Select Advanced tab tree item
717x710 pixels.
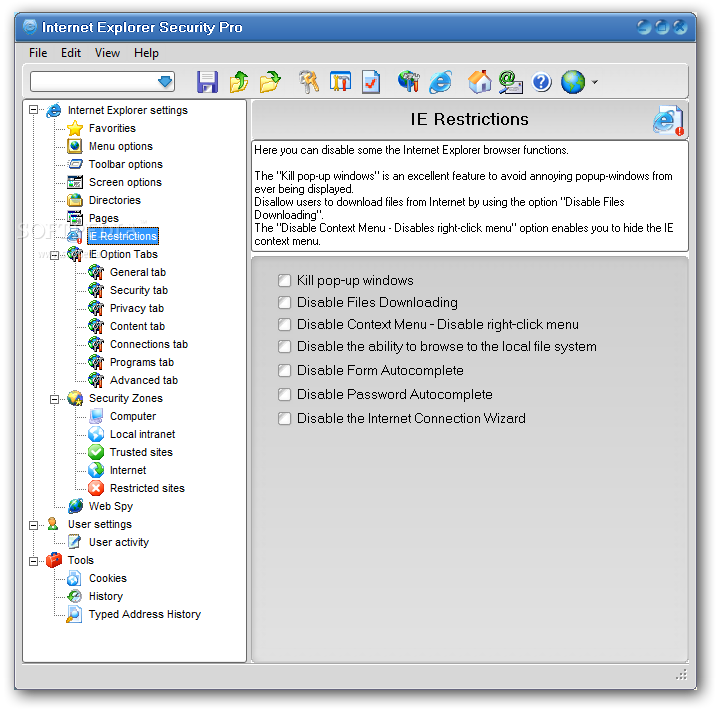point(144,380)
